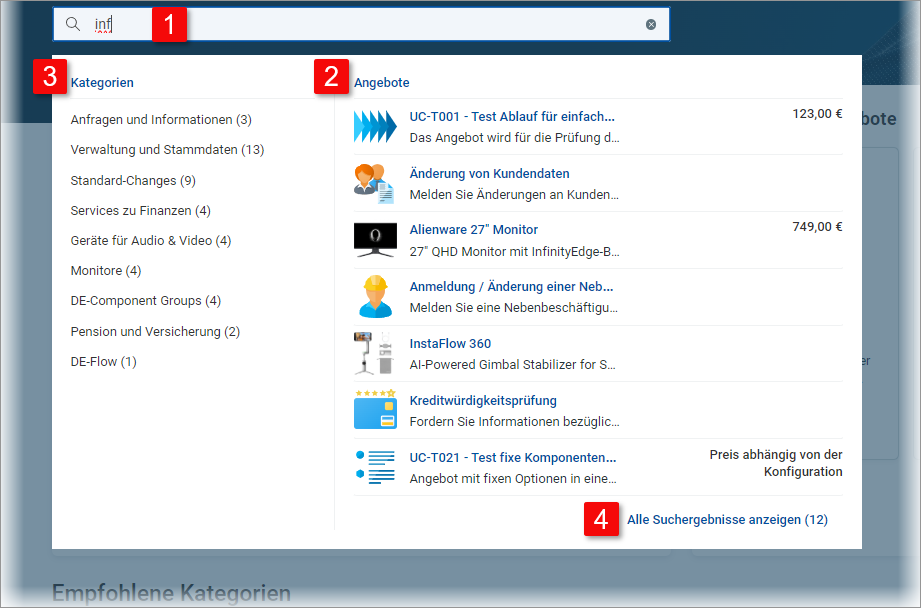This screenshot has height=608, width=921.
Task: Select Geräte für Audio & Video category
Action: point(150,241)
